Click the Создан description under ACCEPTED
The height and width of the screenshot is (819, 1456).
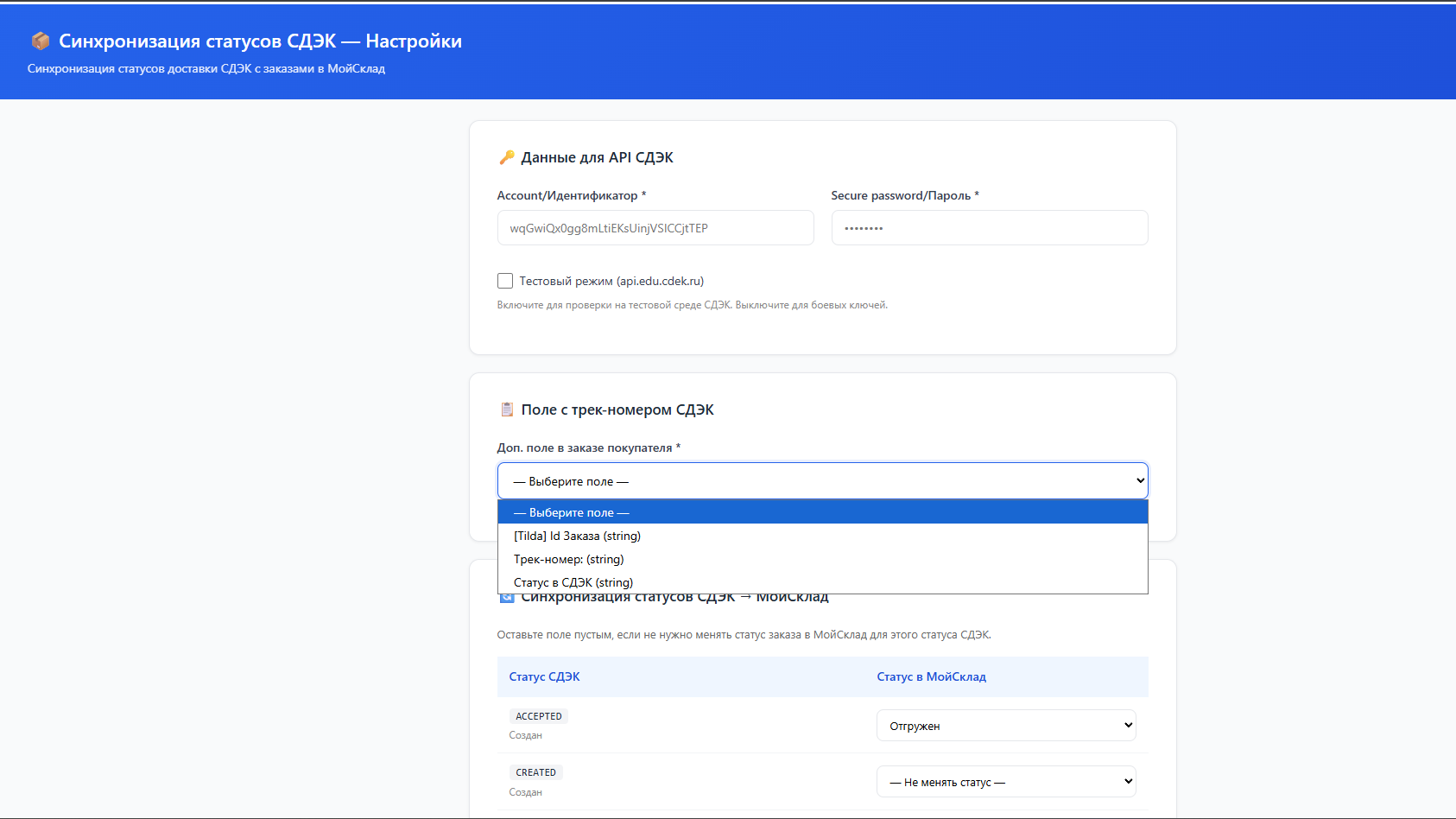click(526, 735)
